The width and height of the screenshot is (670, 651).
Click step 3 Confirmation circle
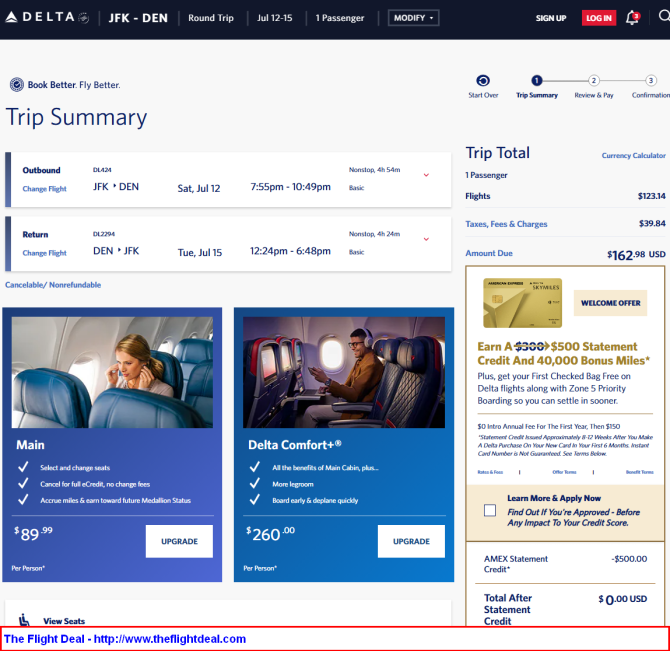(651, 81)
